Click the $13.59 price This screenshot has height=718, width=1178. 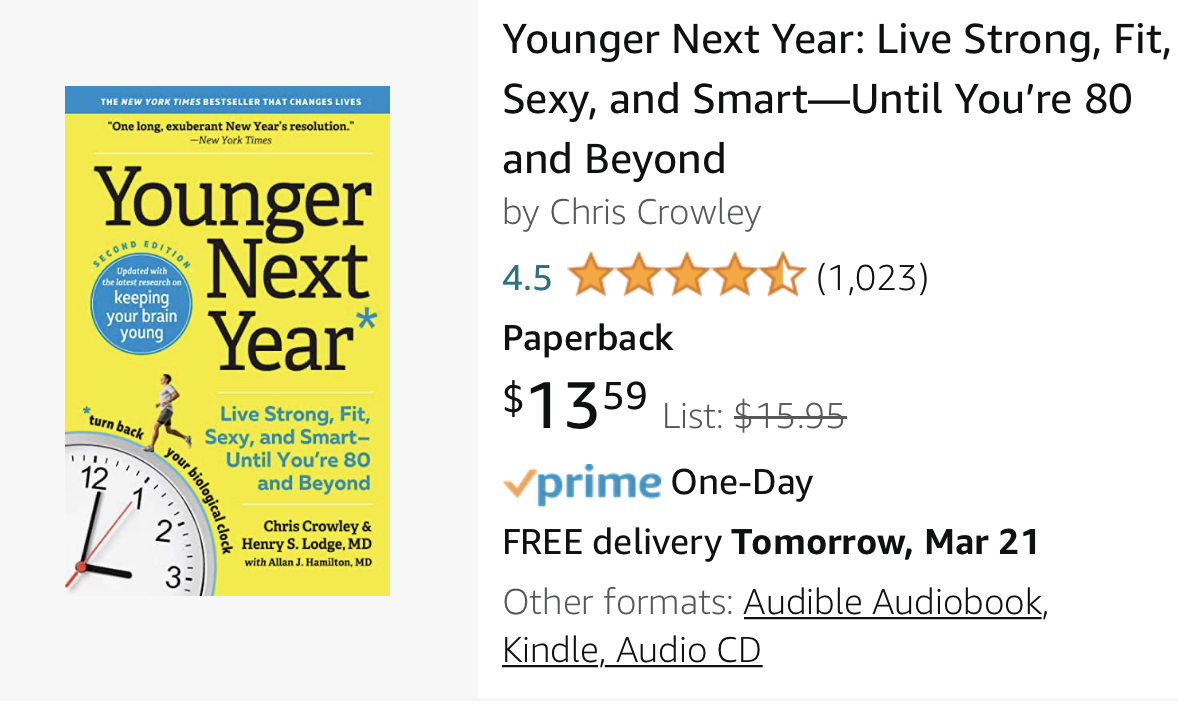pyautogui.click(x=575, y=404)
